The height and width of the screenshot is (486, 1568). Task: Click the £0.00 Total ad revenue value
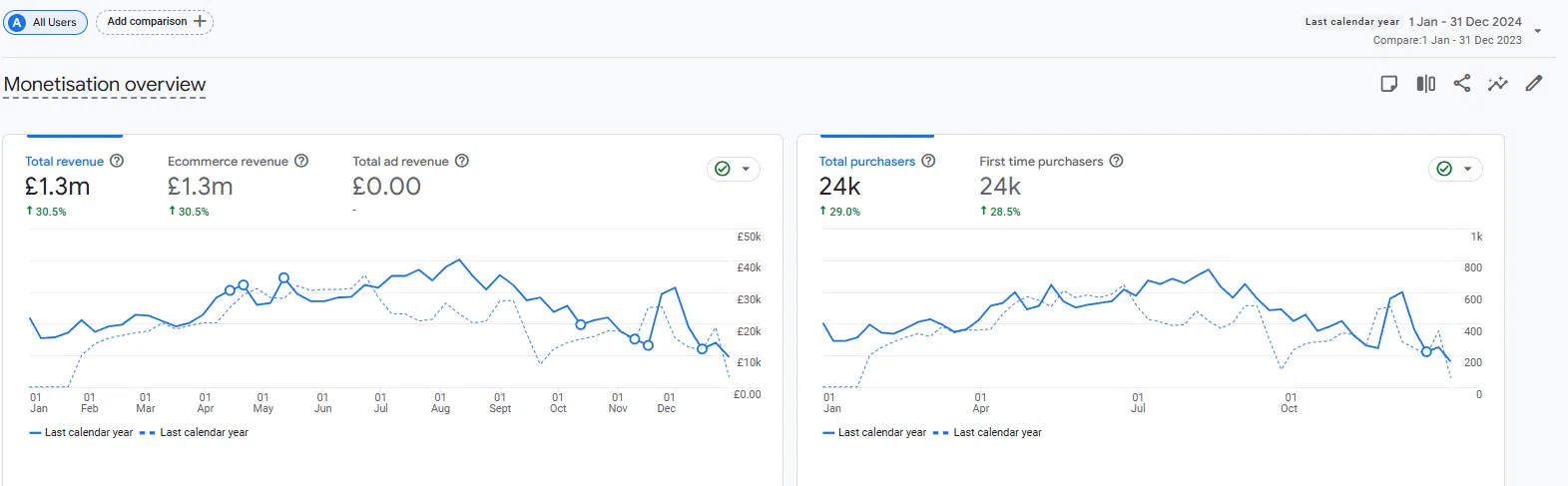[x=386, y=187]
